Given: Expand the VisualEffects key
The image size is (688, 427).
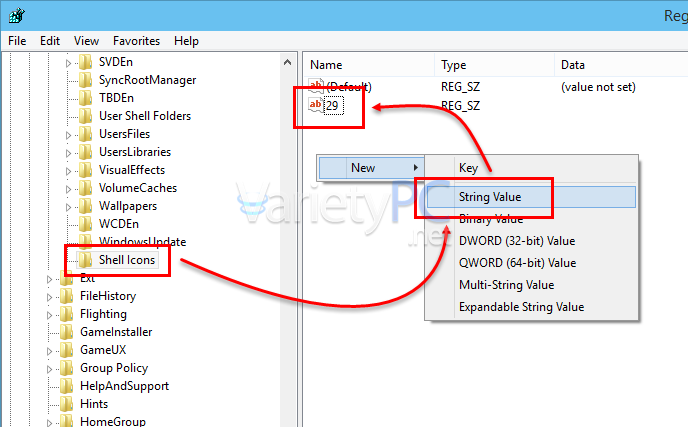Looking at the screenshot, I should click(68, 171).
